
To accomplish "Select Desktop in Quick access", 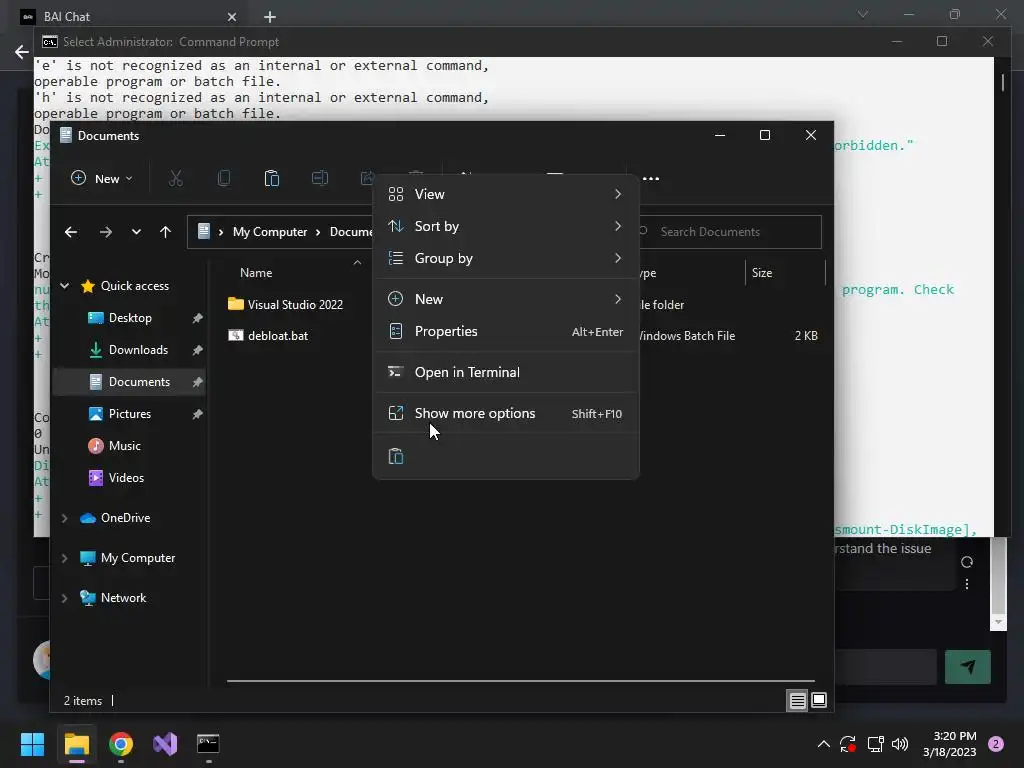I will (x=129, y=318).
